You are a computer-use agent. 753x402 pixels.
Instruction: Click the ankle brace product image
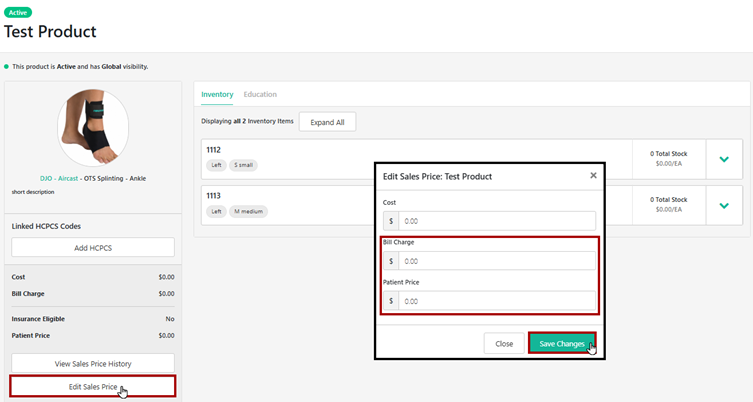tap(93, 128)
